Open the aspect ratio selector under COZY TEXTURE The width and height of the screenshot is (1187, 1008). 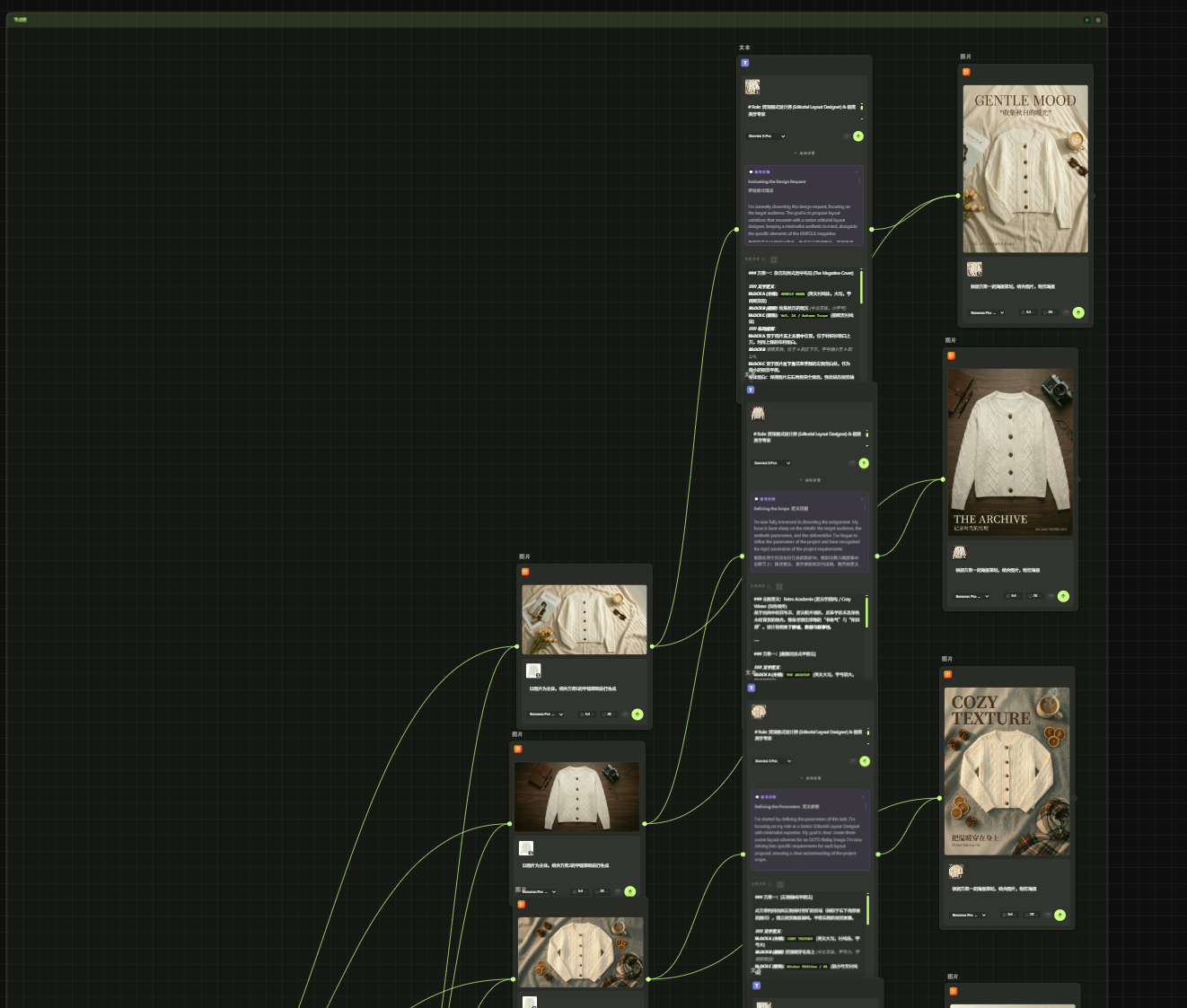pos(1009,916)
